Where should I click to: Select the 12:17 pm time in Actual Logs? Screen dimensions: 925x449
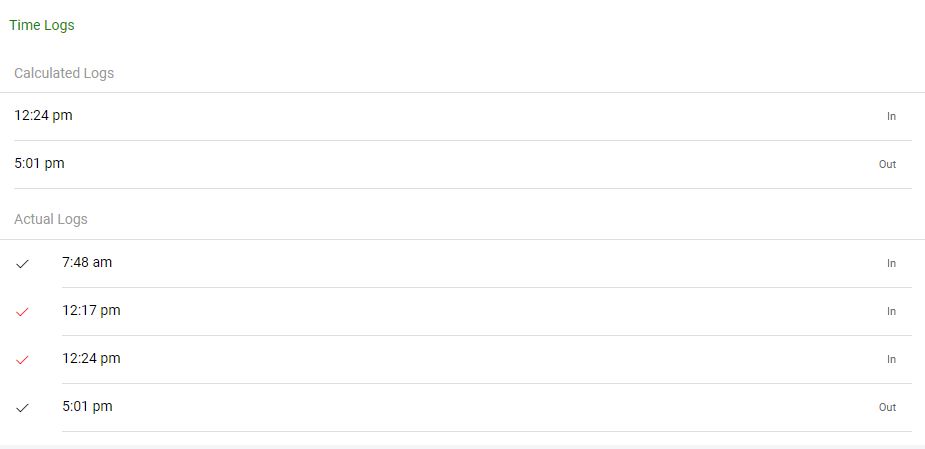click(91, 310)
